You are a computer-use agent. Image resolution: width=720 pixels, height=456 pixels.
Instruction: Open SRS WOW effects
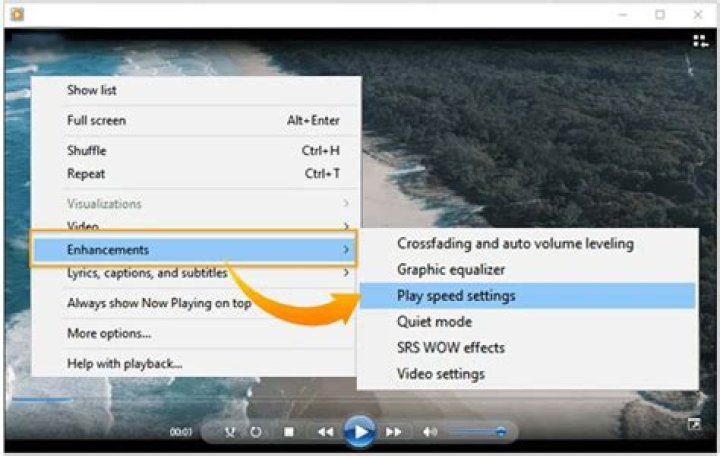[x=528, y=348]
